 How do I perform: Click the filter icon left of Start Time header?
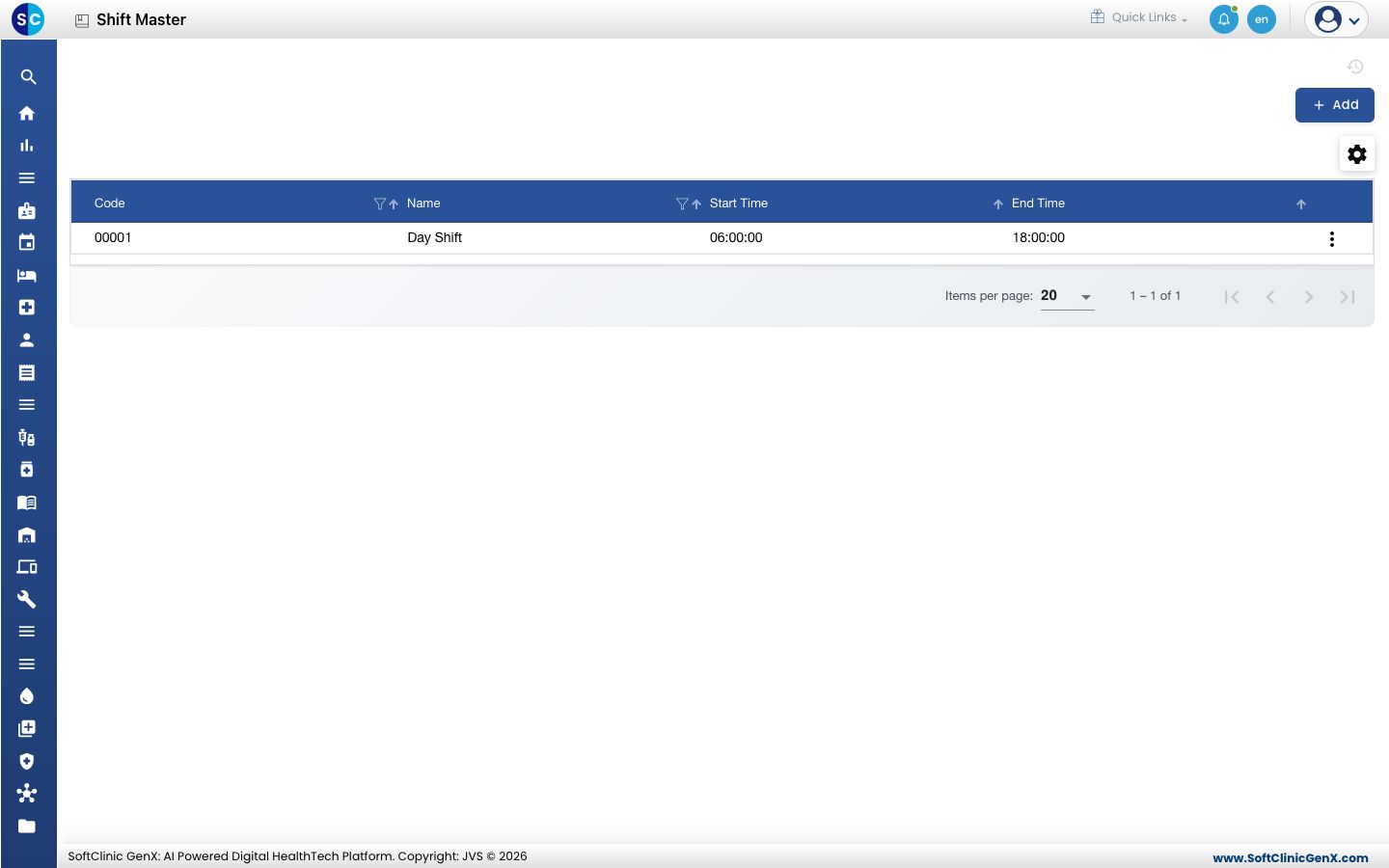[x=682, y=203]
